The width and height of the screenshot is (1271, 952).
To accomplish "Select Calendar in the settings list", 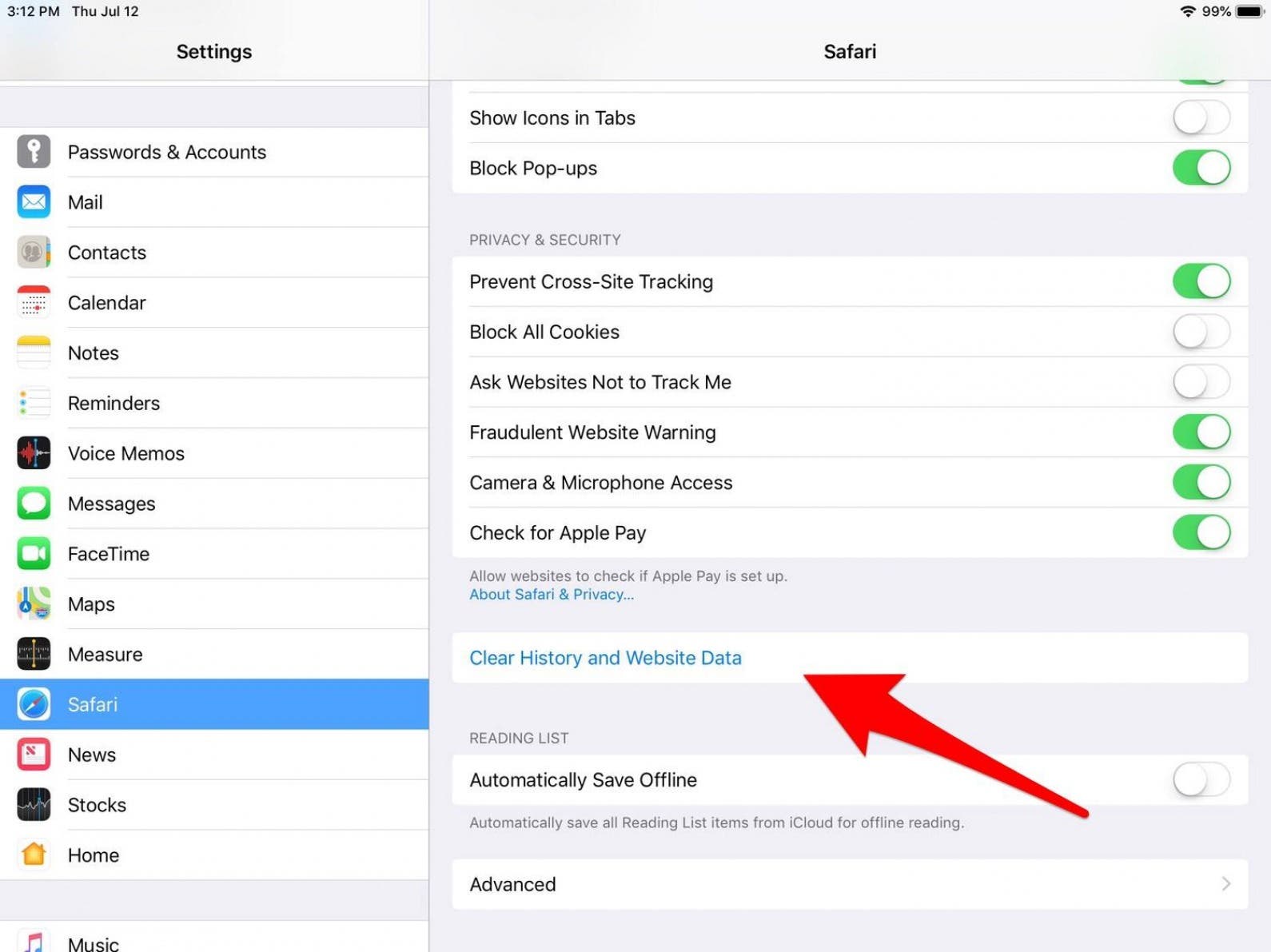I will pyautogui.click(x=107, y=303).
